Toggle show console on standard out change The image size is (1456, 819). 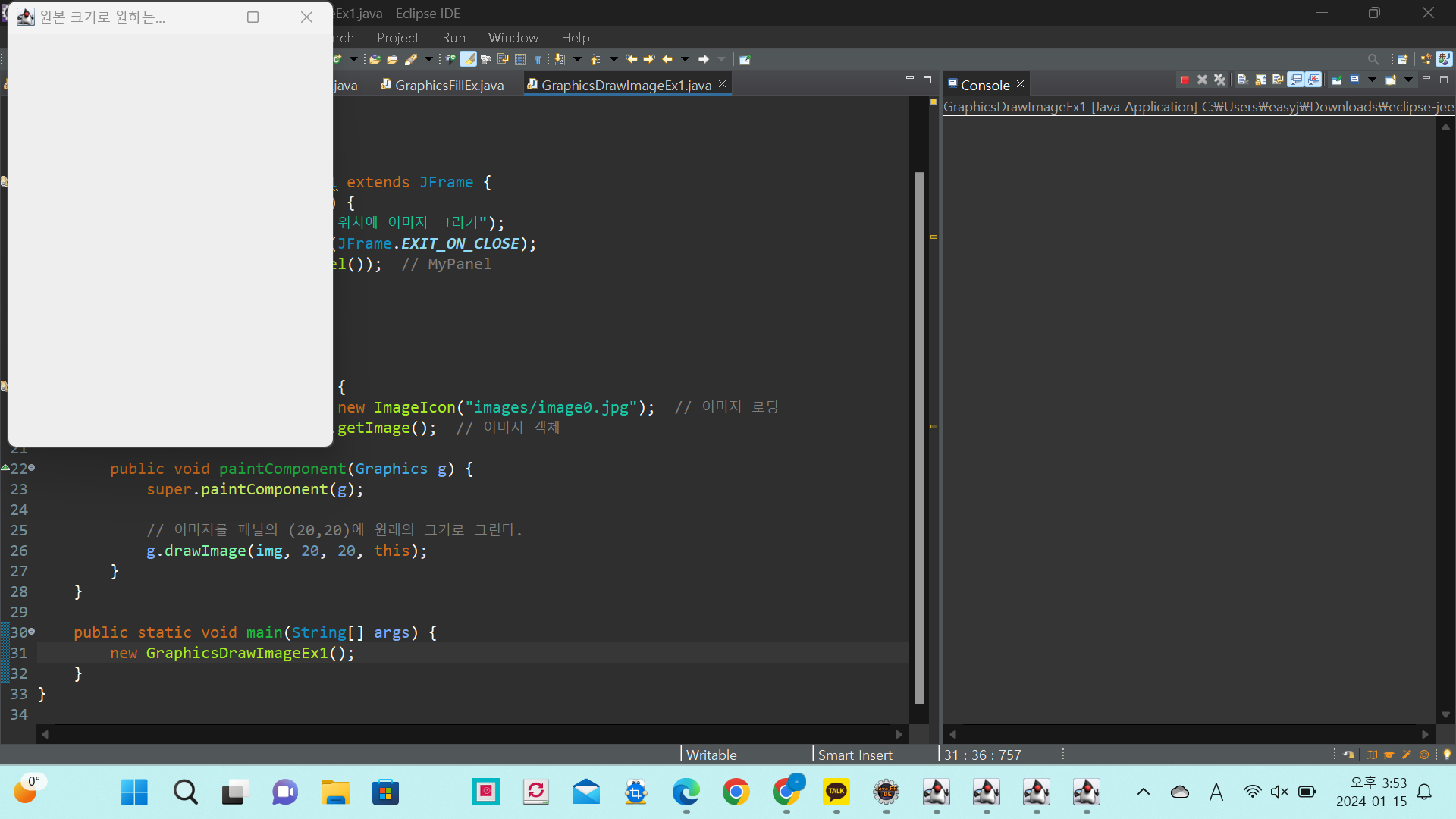click(x=1296, y=80)
